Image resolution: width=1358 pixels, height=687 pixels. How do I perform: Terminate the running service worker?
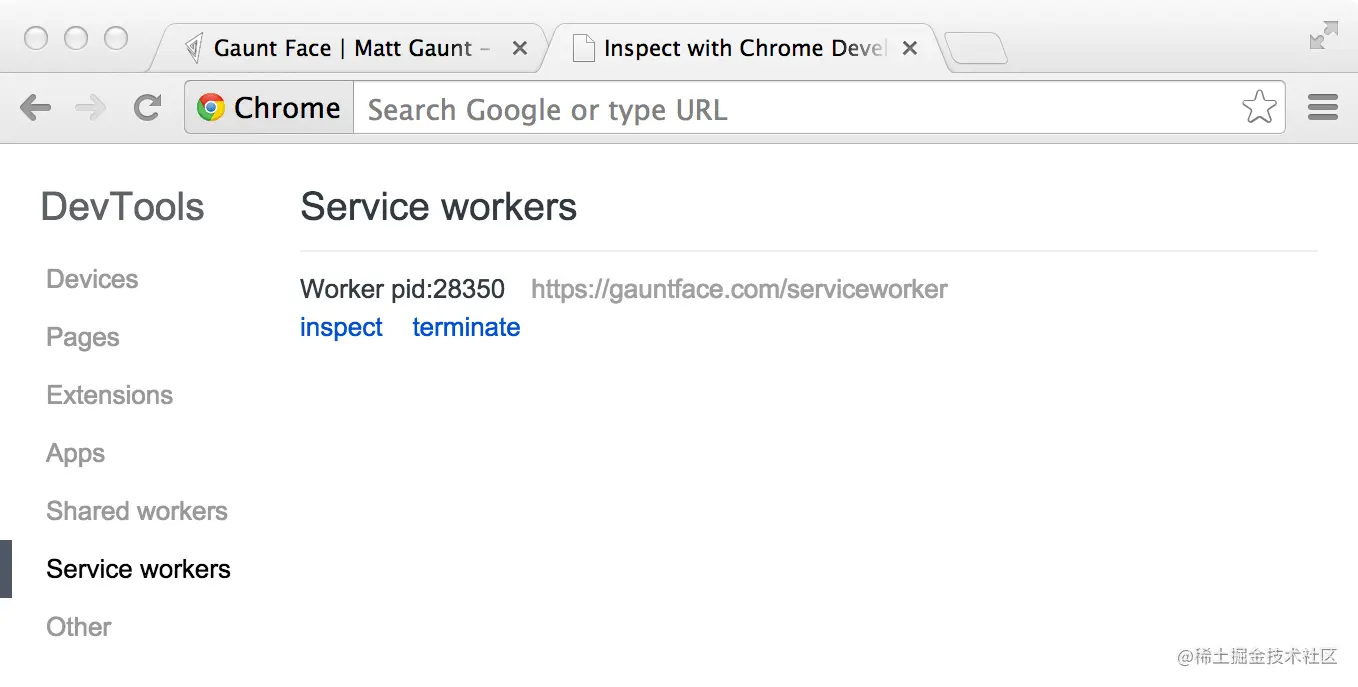coord(466,327)
